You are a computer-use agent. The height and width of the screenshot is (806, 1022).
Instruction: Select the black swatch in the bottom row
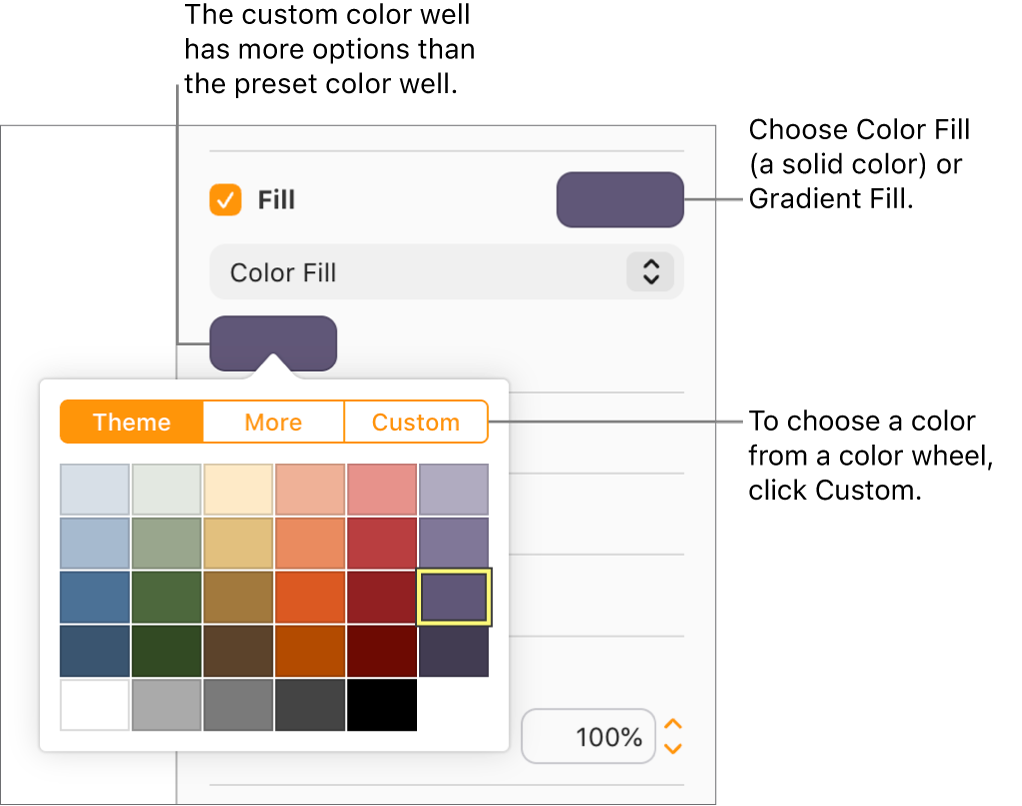(382, 705)
